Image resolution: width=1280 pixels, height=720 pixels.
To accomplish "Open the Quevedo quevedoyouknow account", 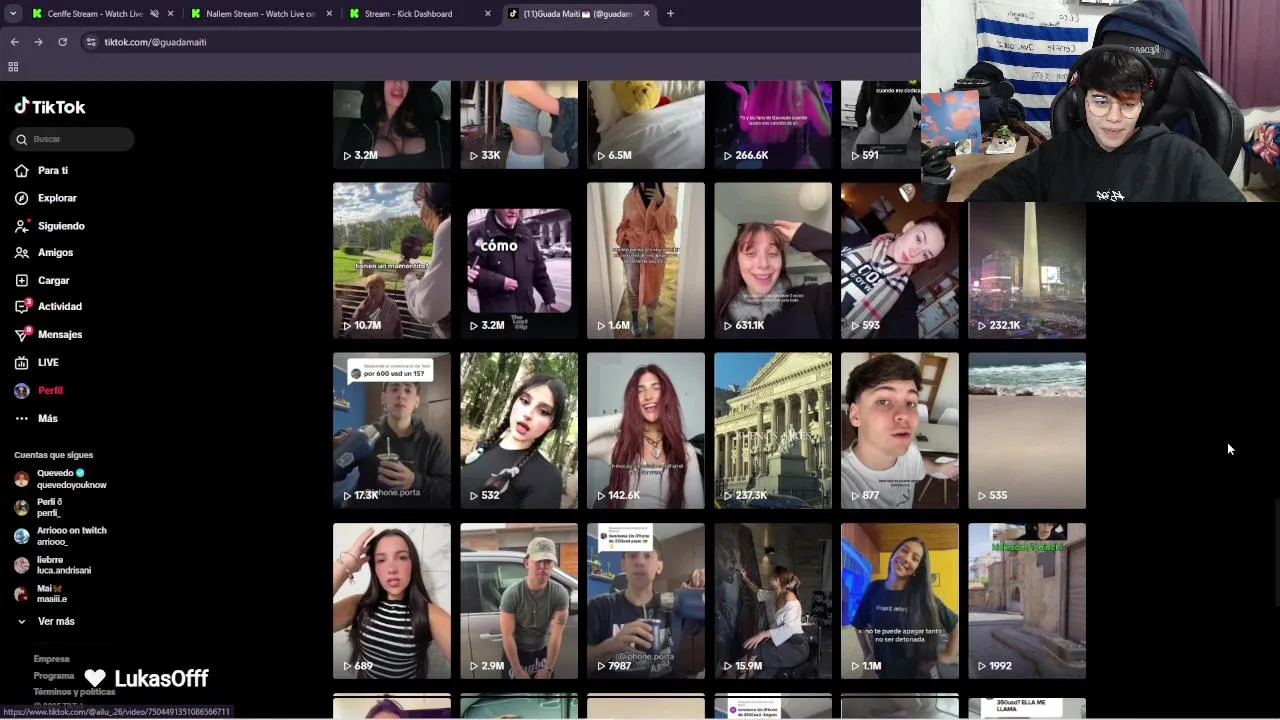I will tap(62, 479).
